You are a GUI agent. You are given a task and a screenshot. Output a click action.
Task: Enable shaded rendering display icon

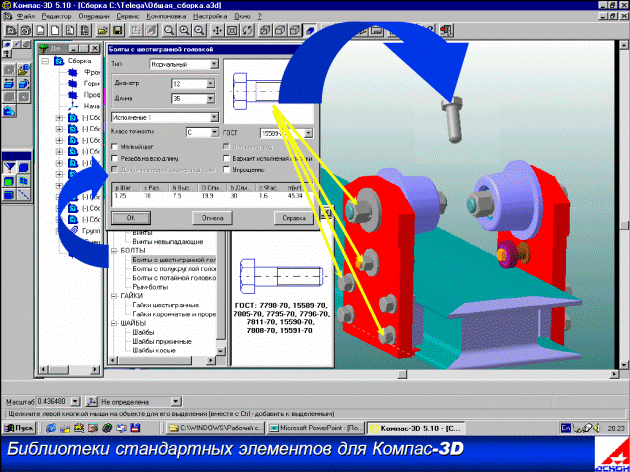(x=310, y=30)
